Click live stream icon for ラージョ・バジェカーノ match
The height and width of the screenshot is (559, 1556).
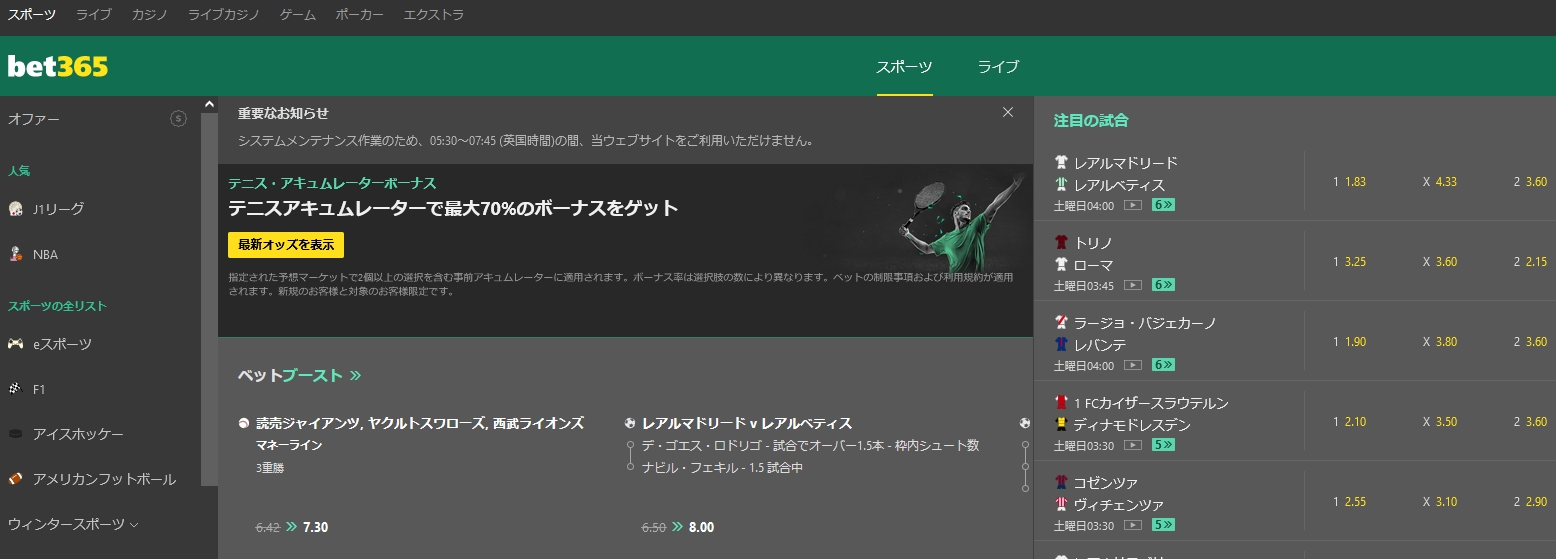click(x=1133, y=365)
